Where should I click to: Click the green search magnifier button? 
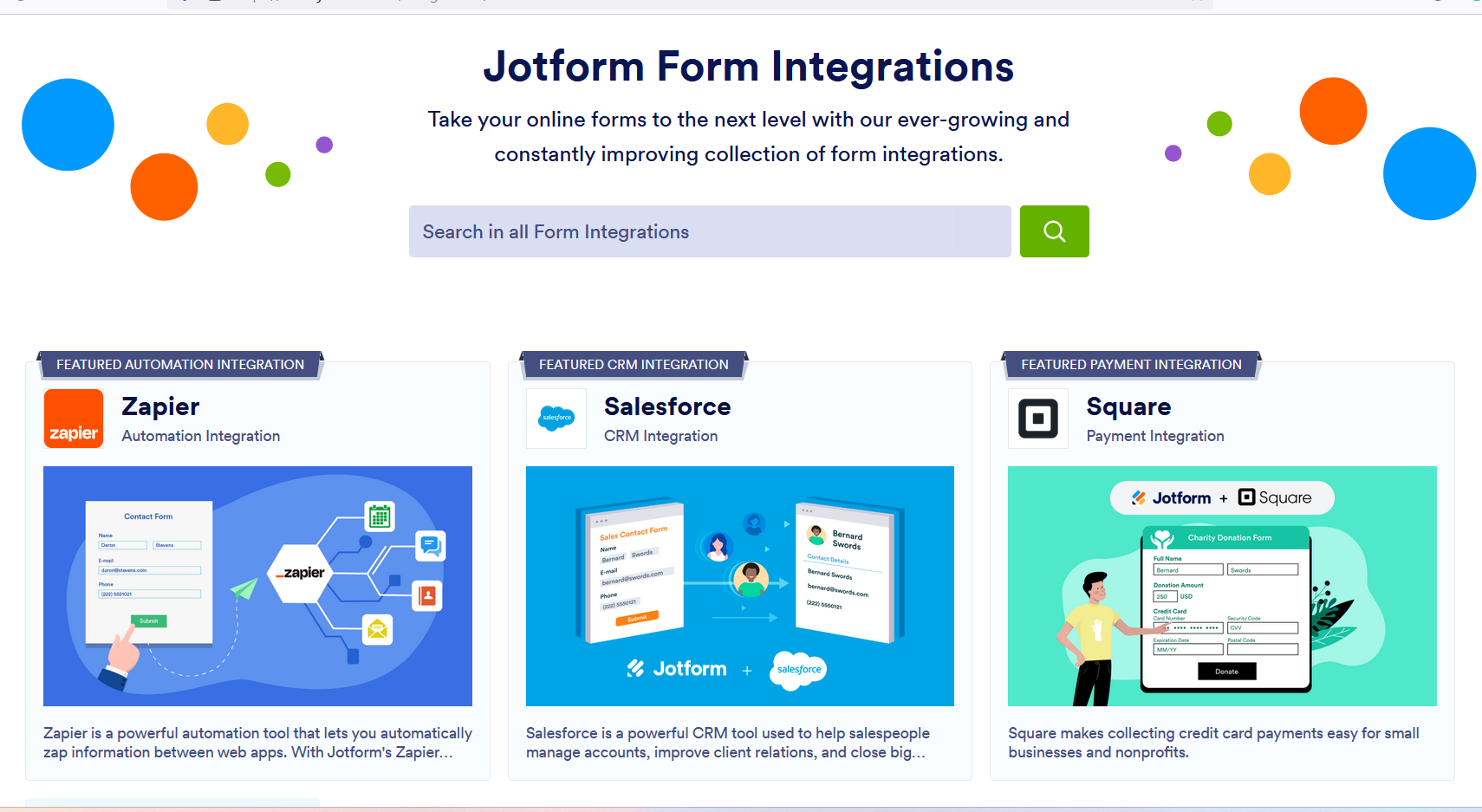point(1054,231)
